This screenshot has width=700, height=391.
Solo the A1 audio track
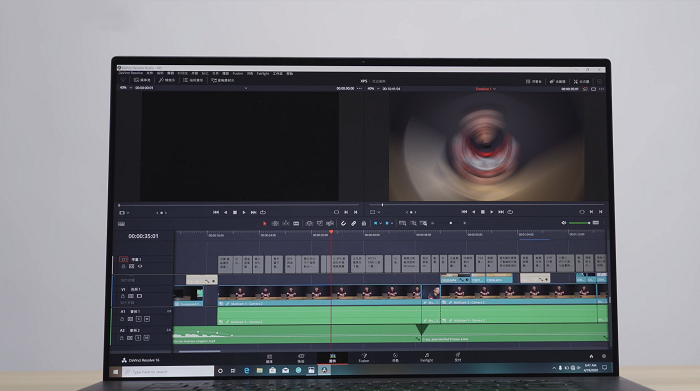[138, 319]
